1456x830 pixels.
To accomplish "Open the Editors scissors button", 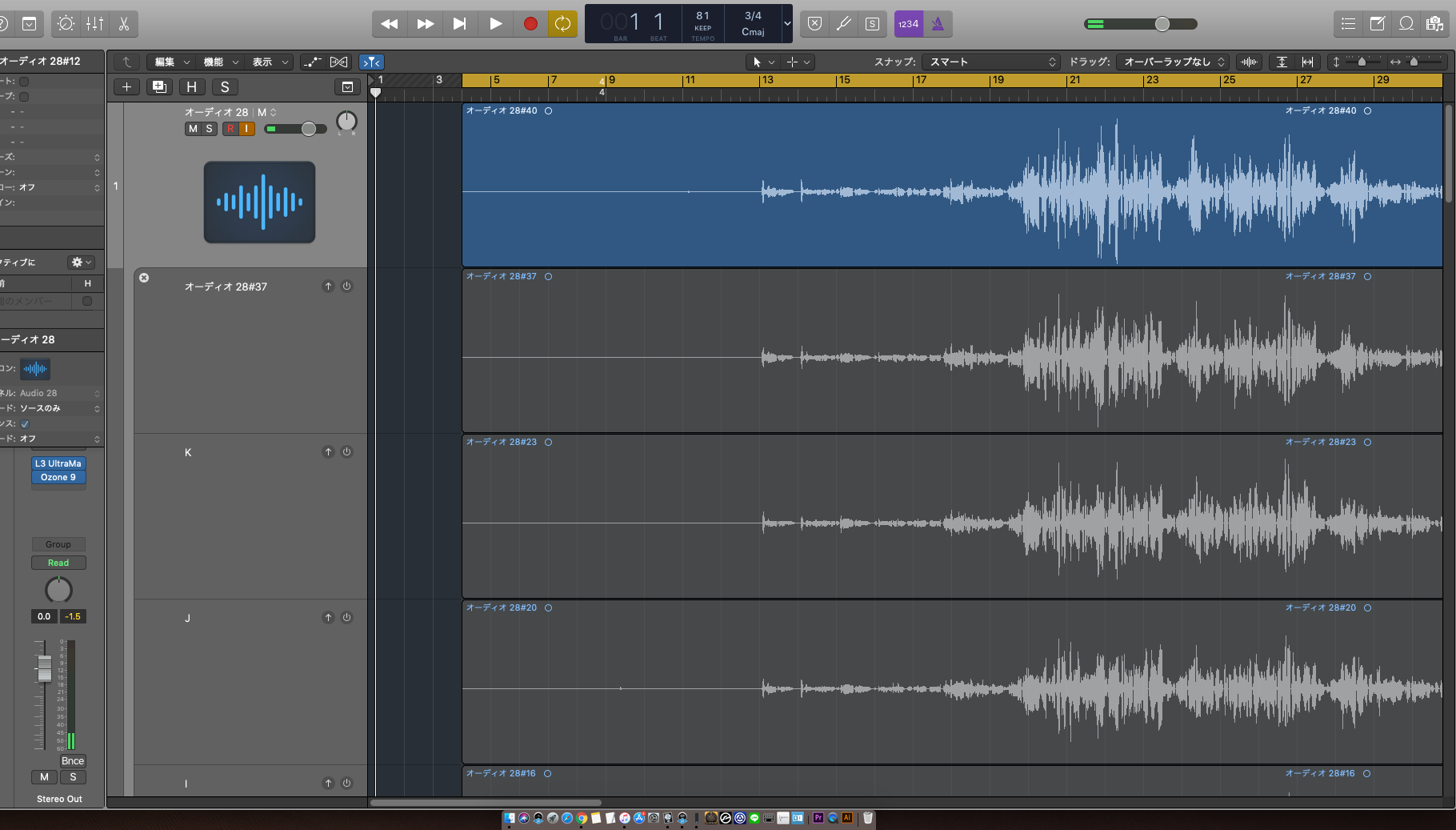I will (123, 24).
